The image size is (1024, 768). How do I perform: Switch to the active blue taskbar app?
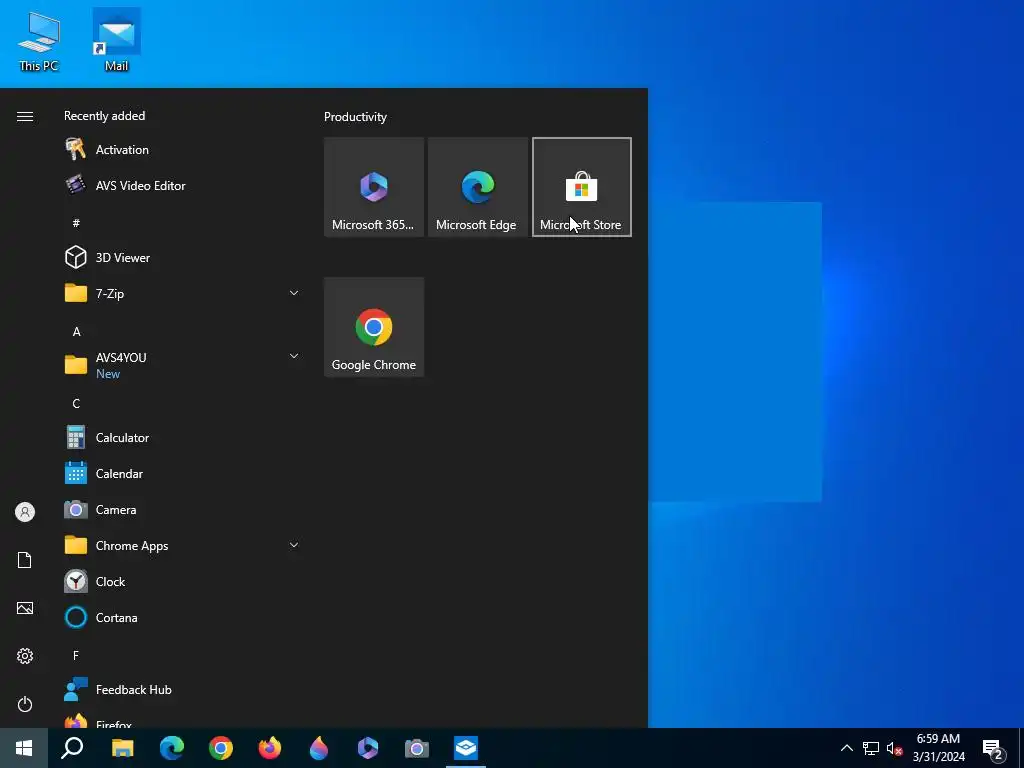[466, 748]
